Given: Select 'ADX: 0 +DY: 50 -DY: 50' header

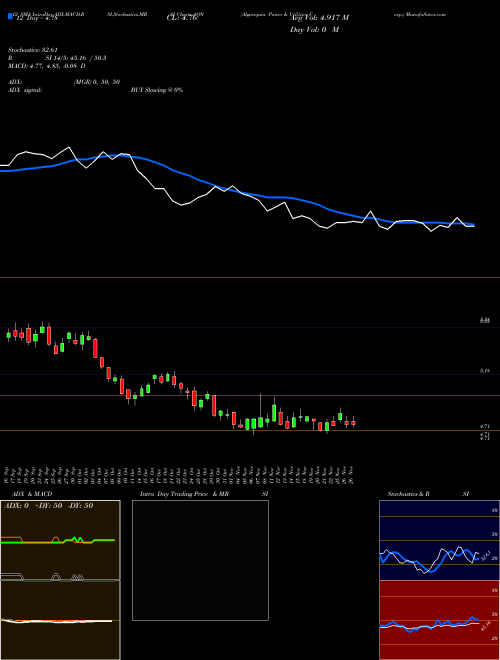Looking at the screenshot, I should pos(48,506).
